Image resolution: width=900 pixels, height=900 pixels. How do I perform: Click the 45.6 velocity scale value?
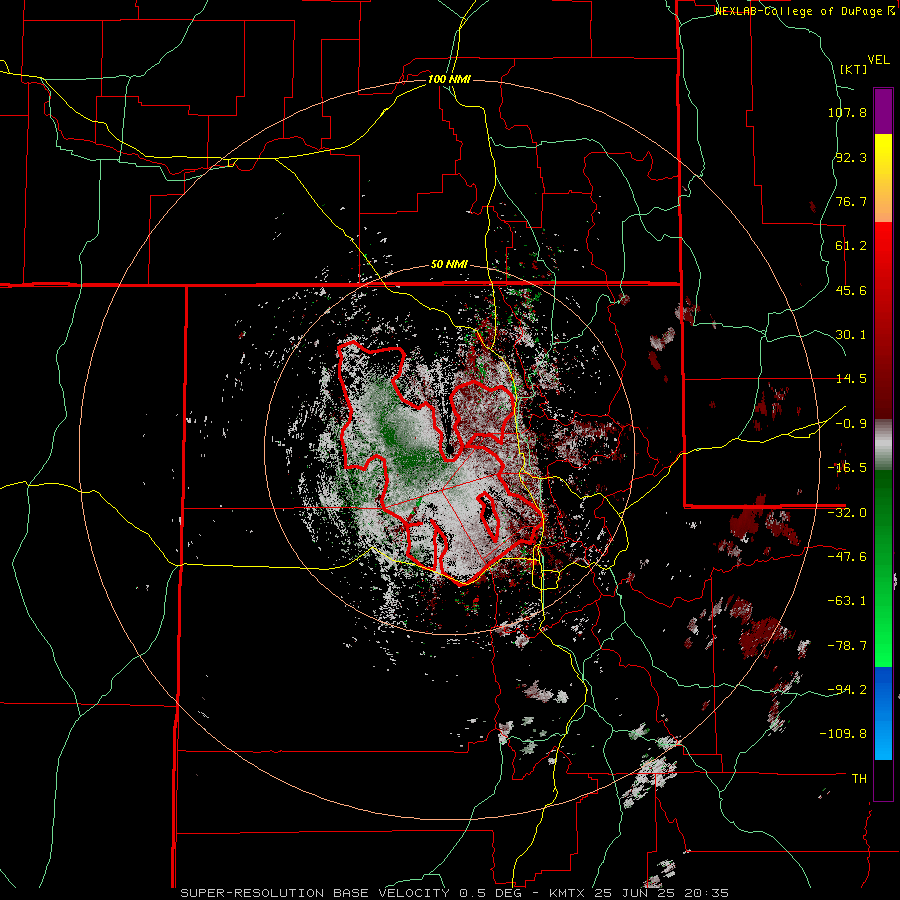[851, 290]
